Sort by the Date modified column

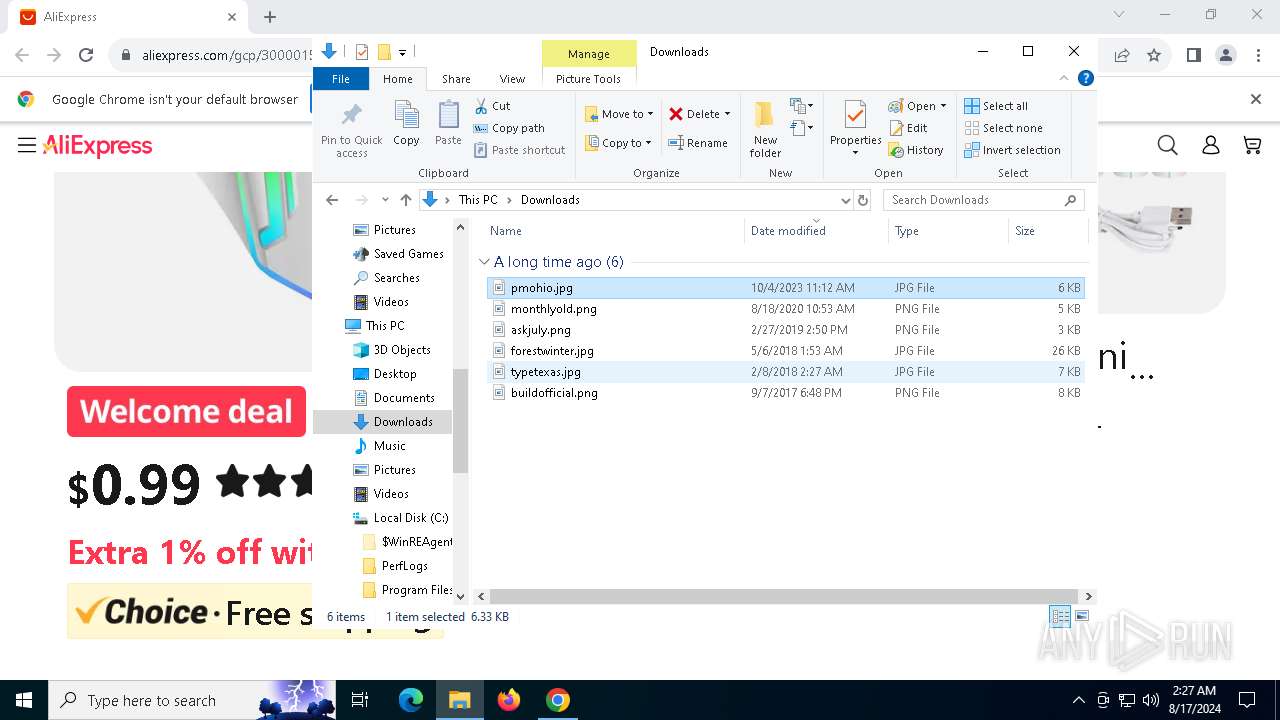point(817,231)
